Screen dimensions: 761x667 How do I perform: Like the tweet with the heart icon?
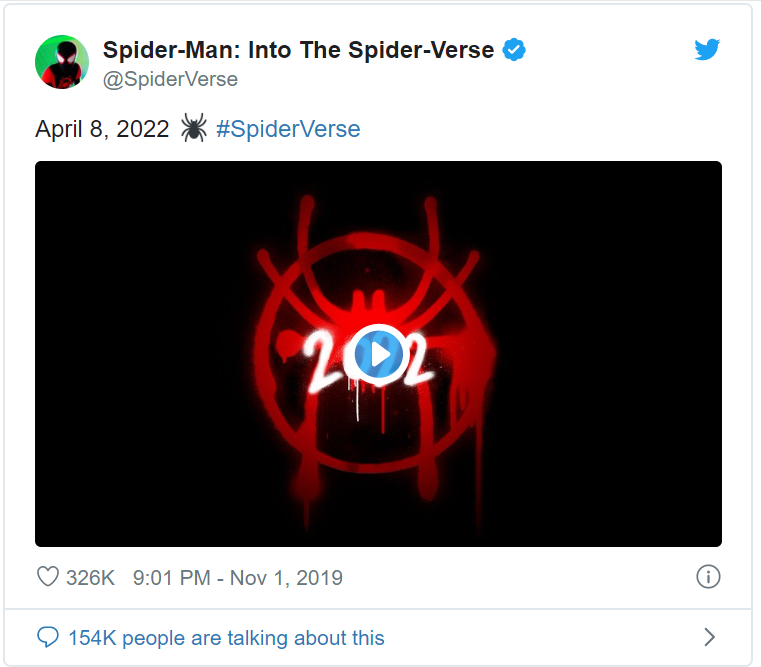[x=47, y=577]
